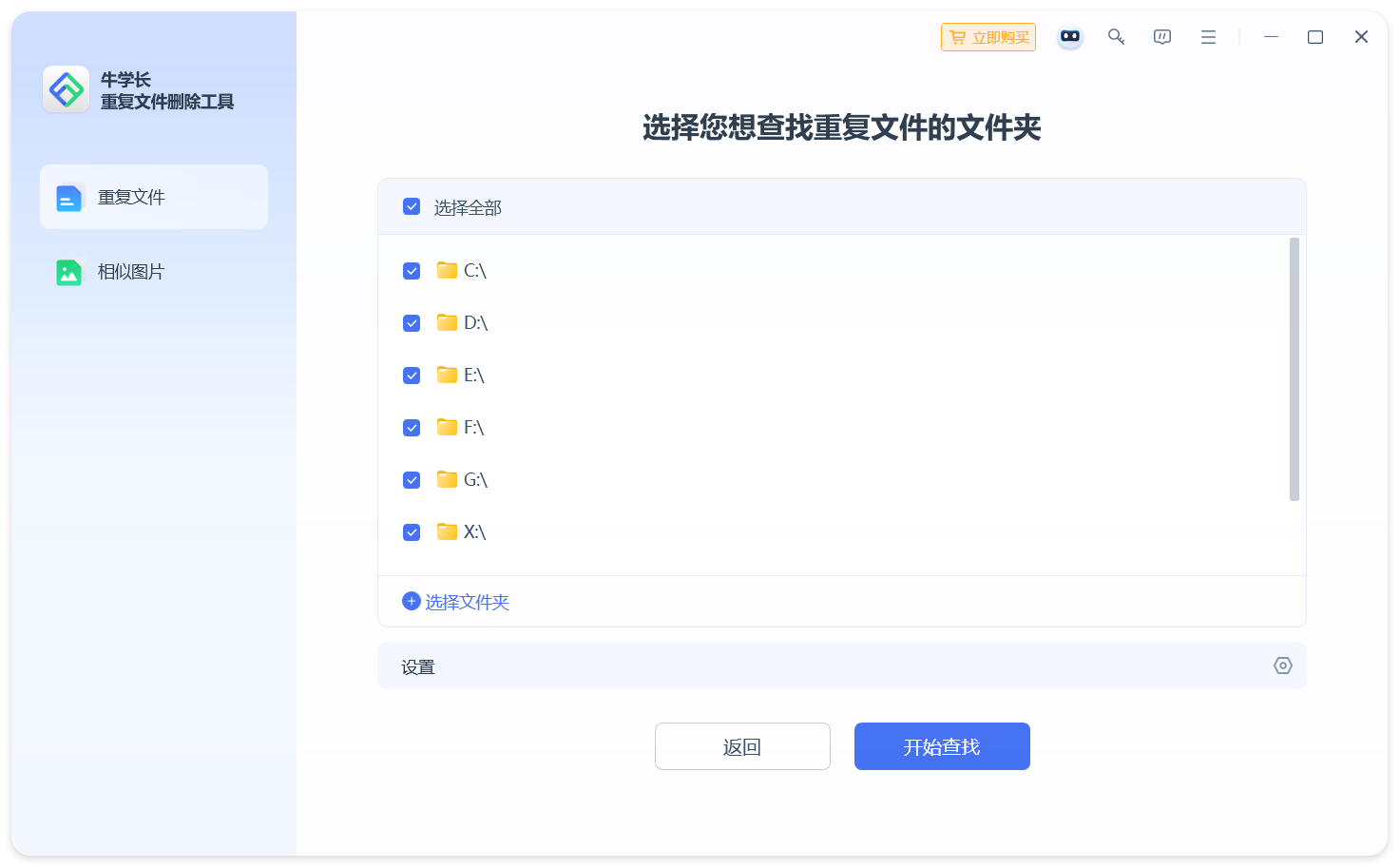Uncheck the E:\ drive checkbox
Image resolution: width=1400 pixels, height=868 pixels.
(412, 376)
